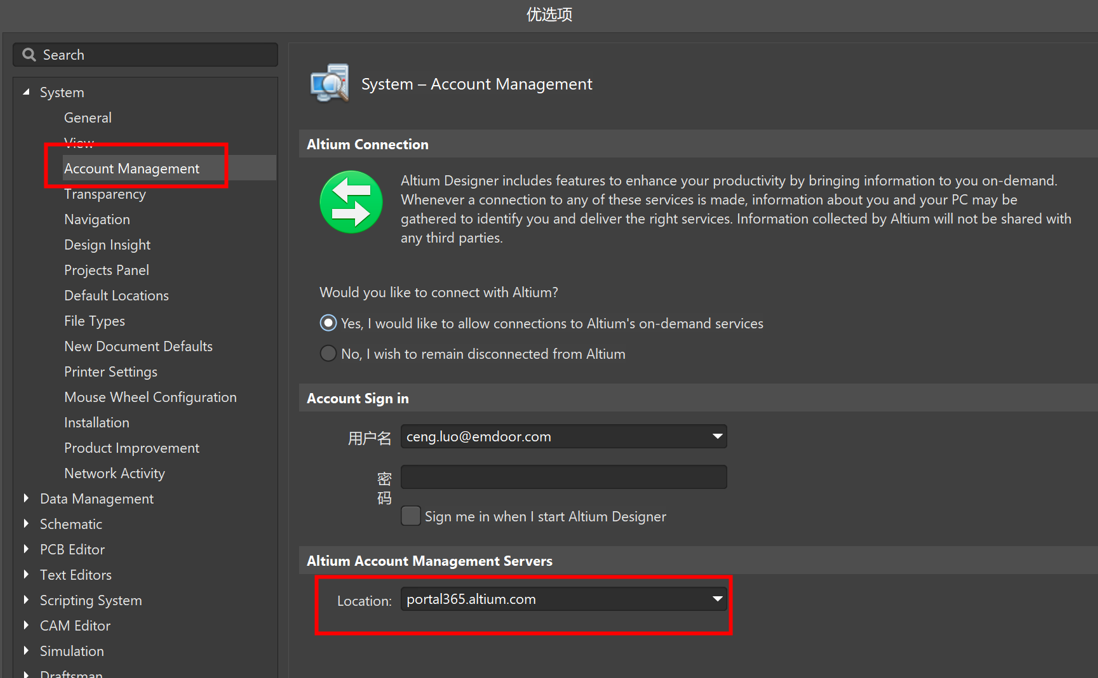This screenshot has height=678, width=1098.
Task: Select No, remain disconnected from Altium
Action: pyautogui.click(x=328, y=354)
